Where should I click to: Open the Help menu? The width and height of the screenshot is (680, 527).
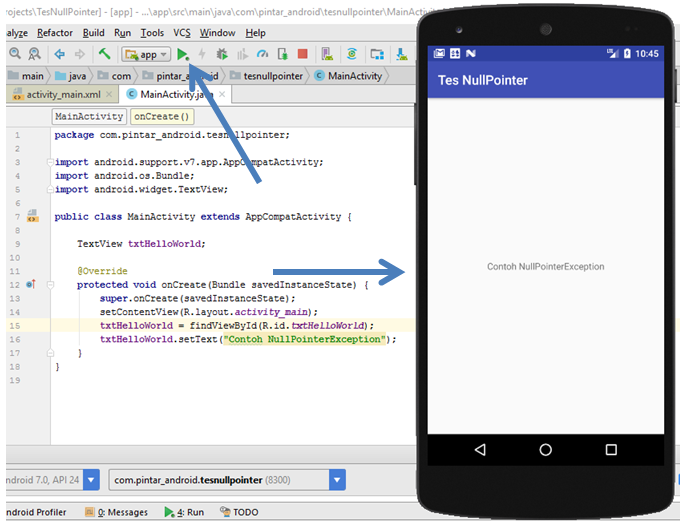pos(255,33)
